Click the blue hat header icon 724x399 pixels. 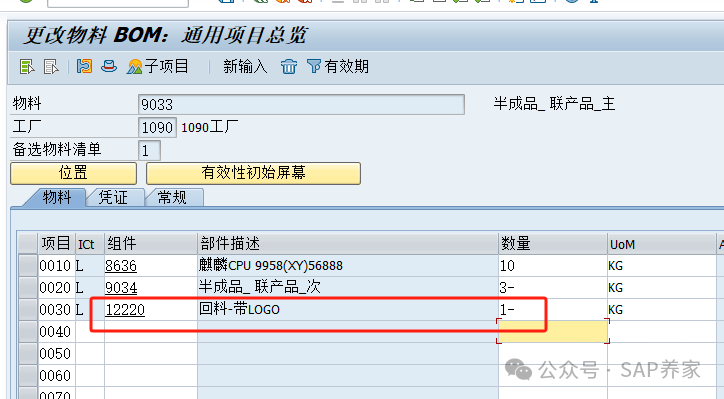[109, 66]
